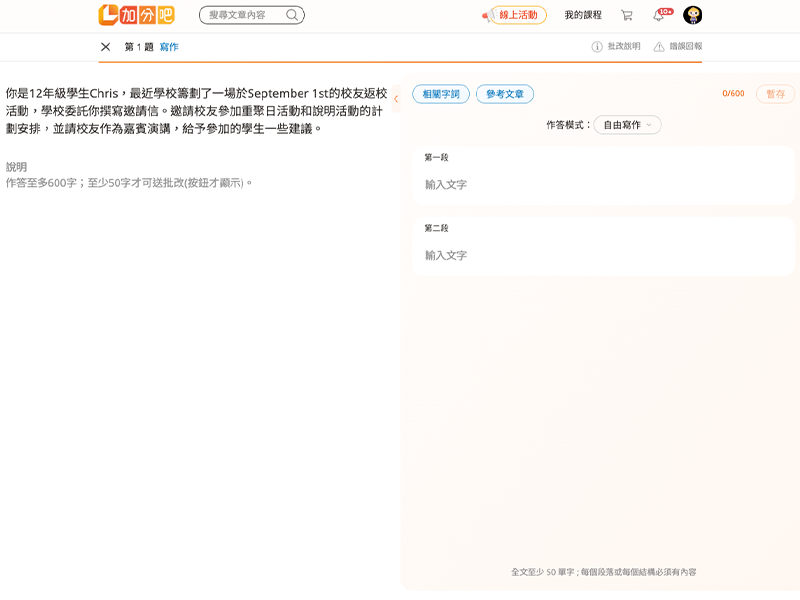
Task: Open 我的課程 in the top navigation
Action: point(583,15)
